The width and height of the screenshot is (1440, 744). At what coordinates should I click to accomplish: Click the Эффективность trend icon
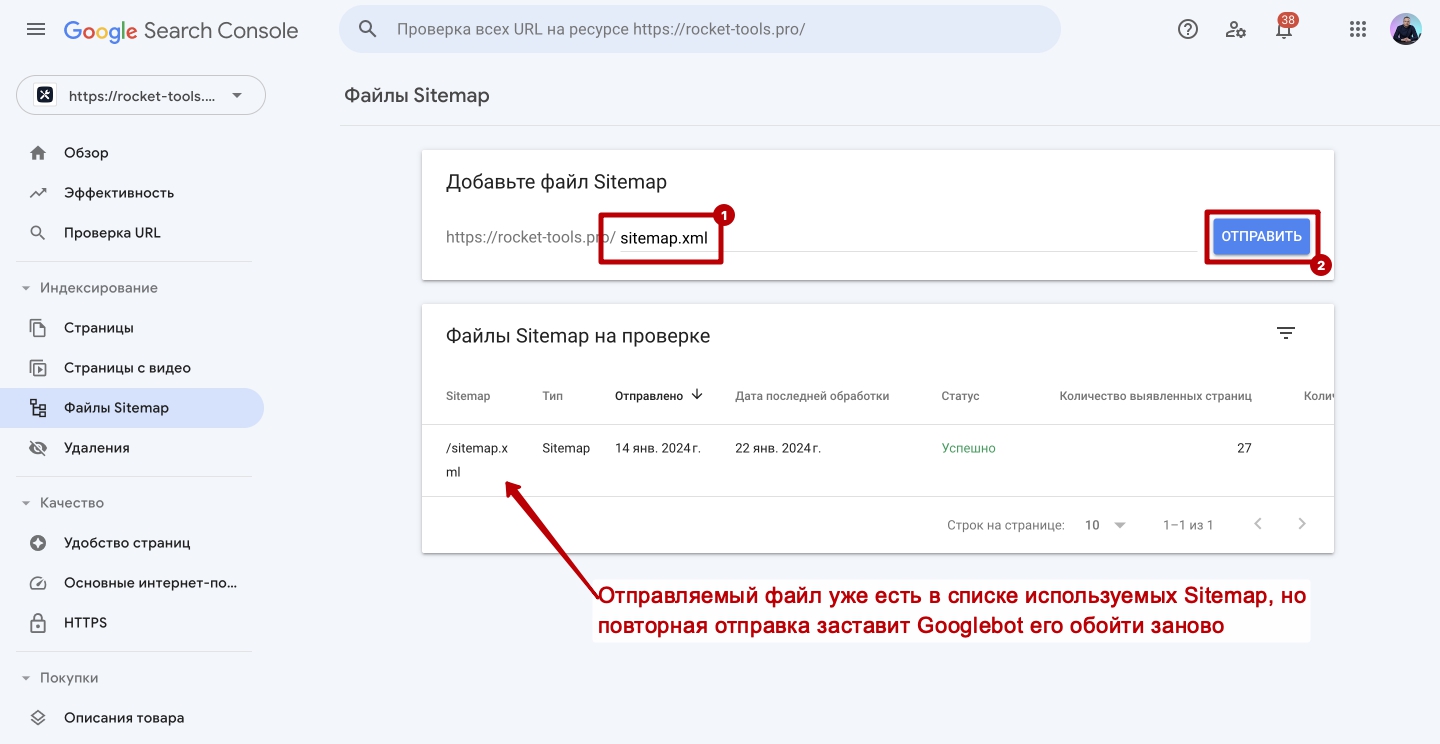point(38,193)
